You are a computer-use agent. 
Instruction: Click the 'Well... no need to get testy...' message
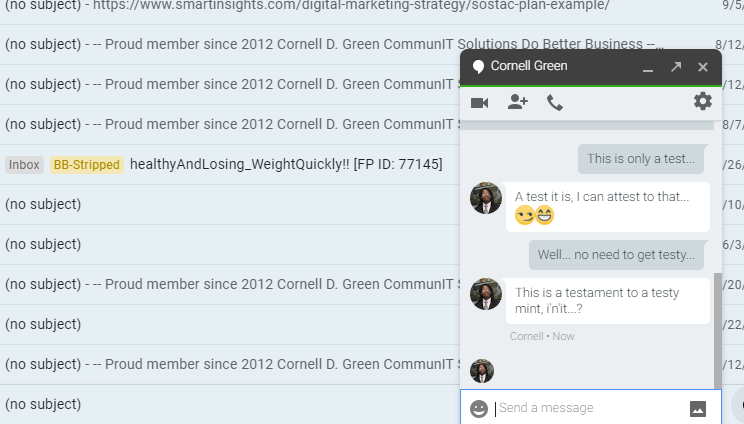click(616, 255)
